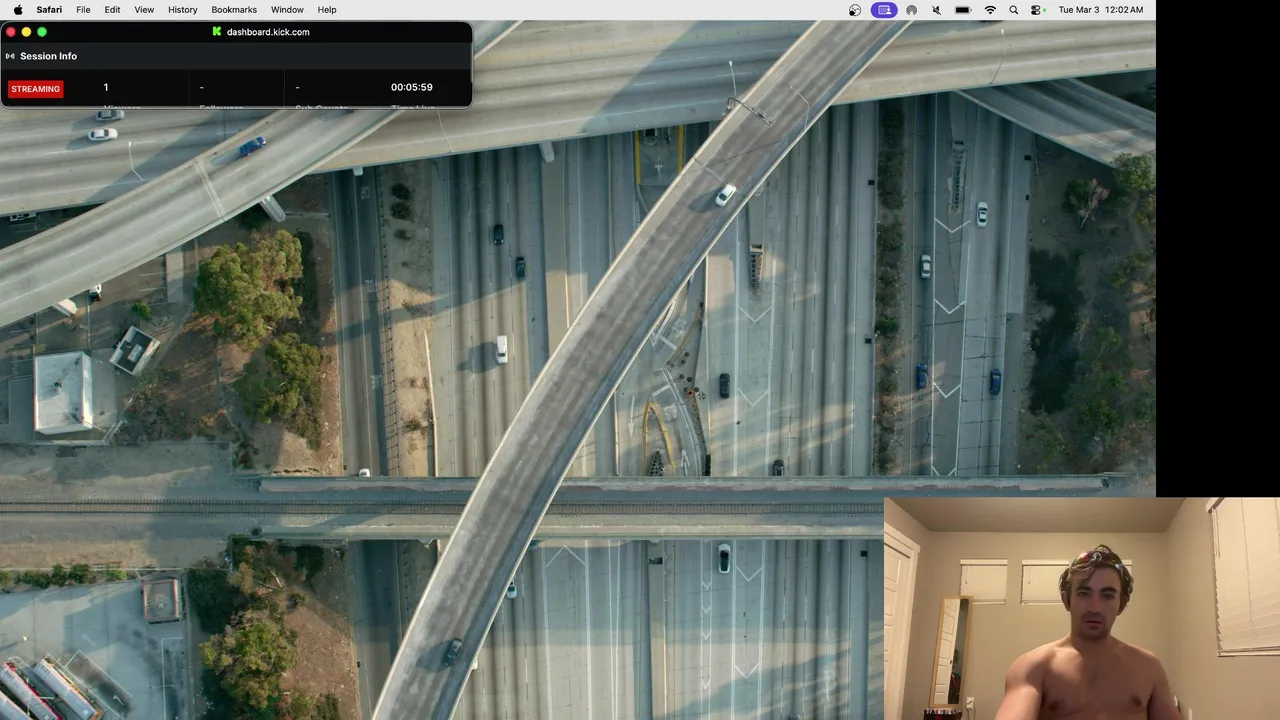
Task: Click the leftmost circular status icon in menu bar
Action: tap(855, 10)
